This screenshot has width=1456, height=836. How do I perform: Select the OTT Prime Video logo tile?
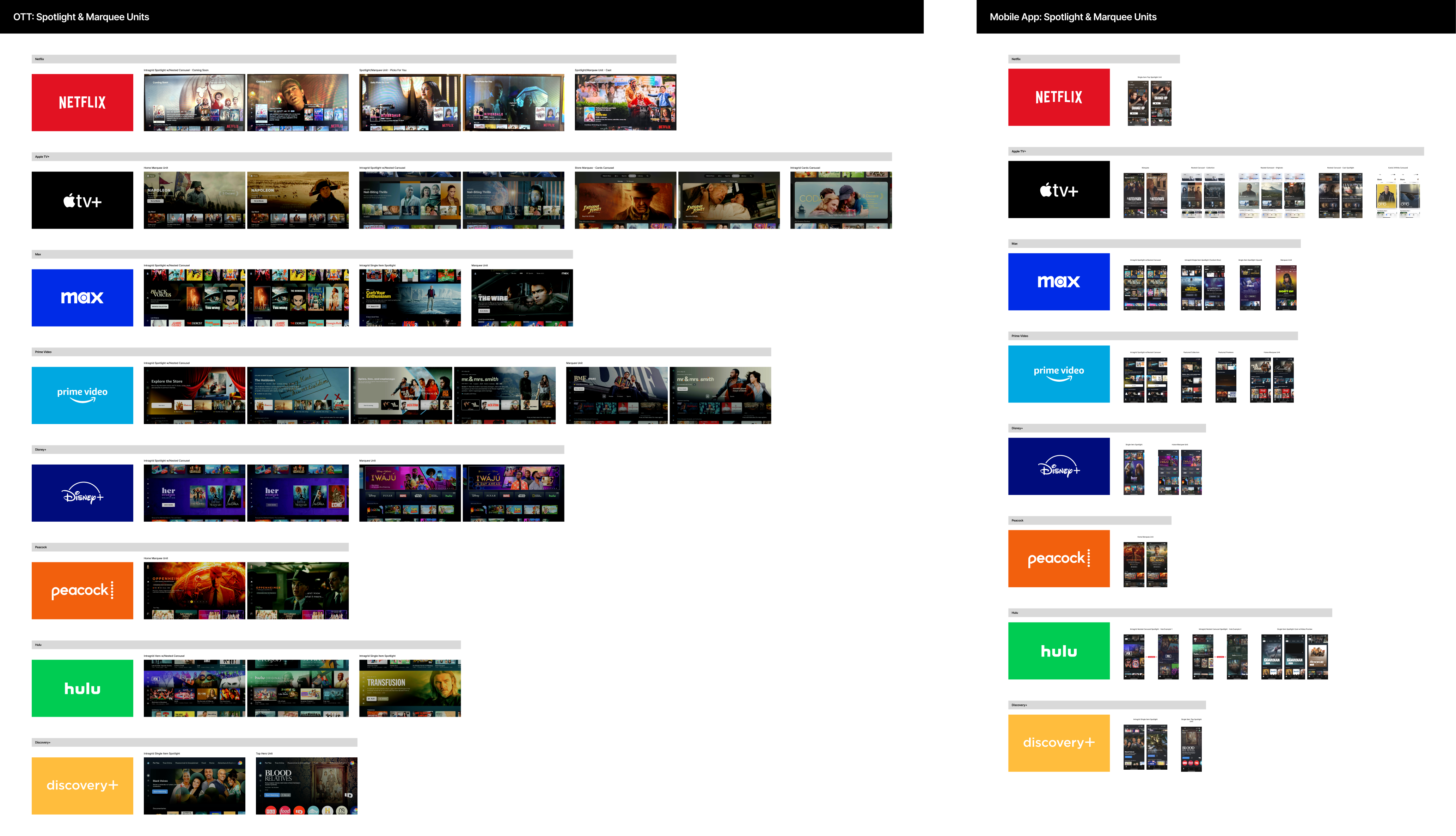point(82,395)
